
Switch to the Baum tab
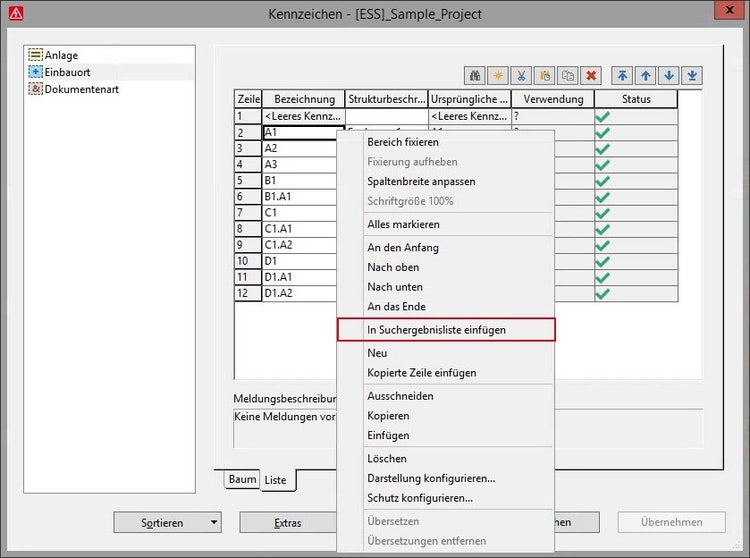pyautogui.click(x=242, y=479)
